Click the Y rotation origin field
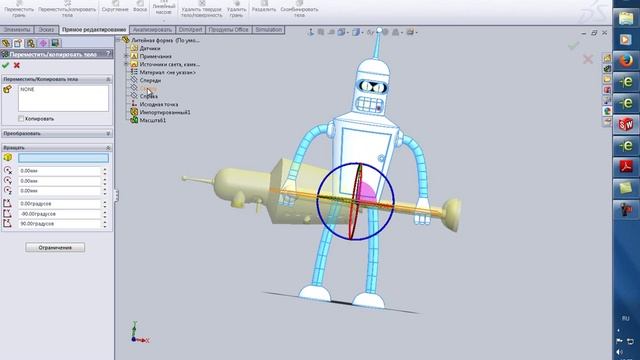The height and width of the screenshot is (360, 640). coord(60,181)
